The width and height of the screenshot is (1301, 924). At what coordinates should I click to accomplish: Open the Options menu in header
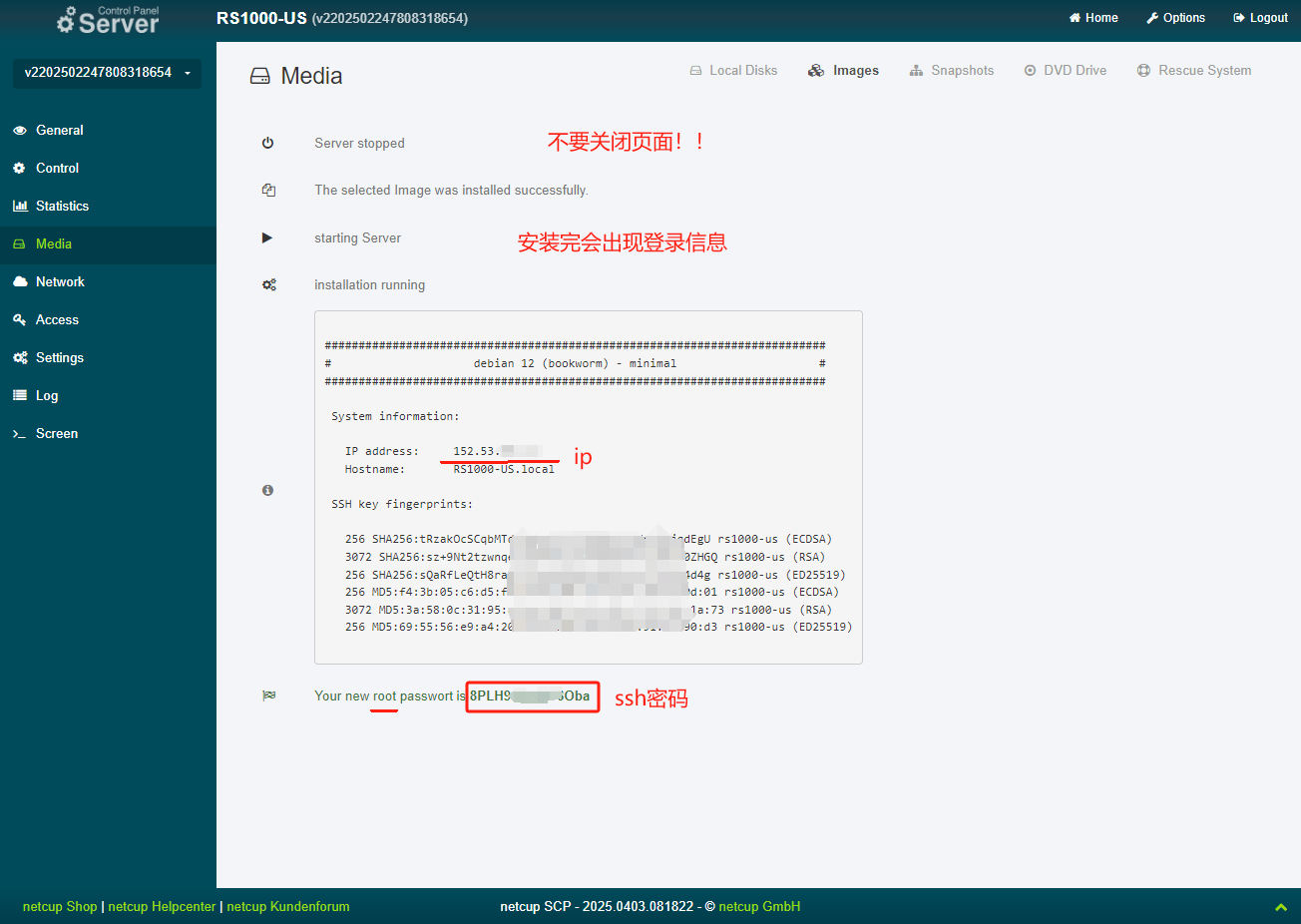pos(1175,18)
